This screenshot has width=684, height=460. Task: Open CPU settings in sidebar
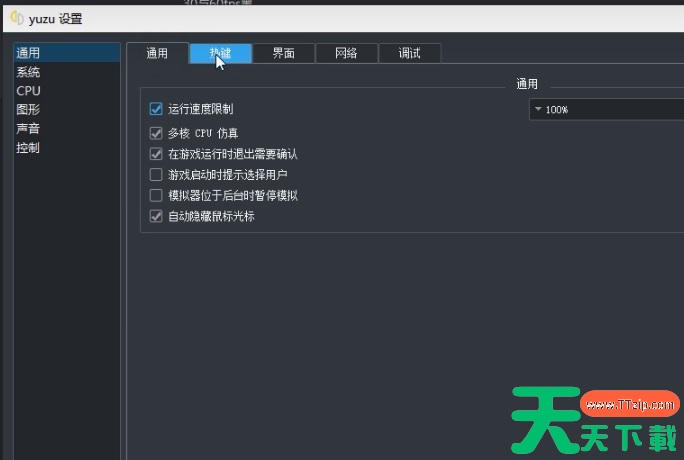coord(28,91)
